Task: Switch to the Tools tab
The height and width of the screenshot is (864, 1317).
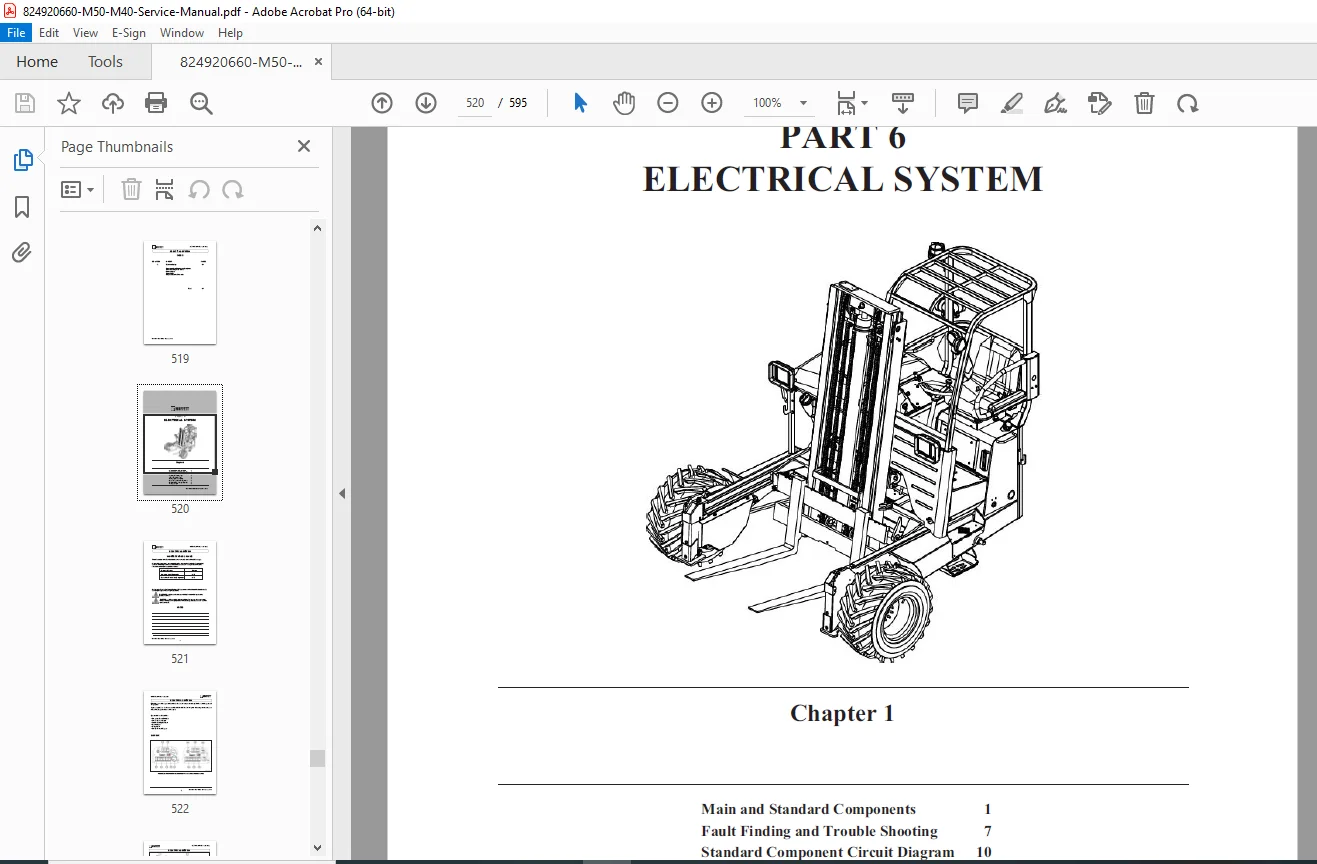Action: pos(105,62)
